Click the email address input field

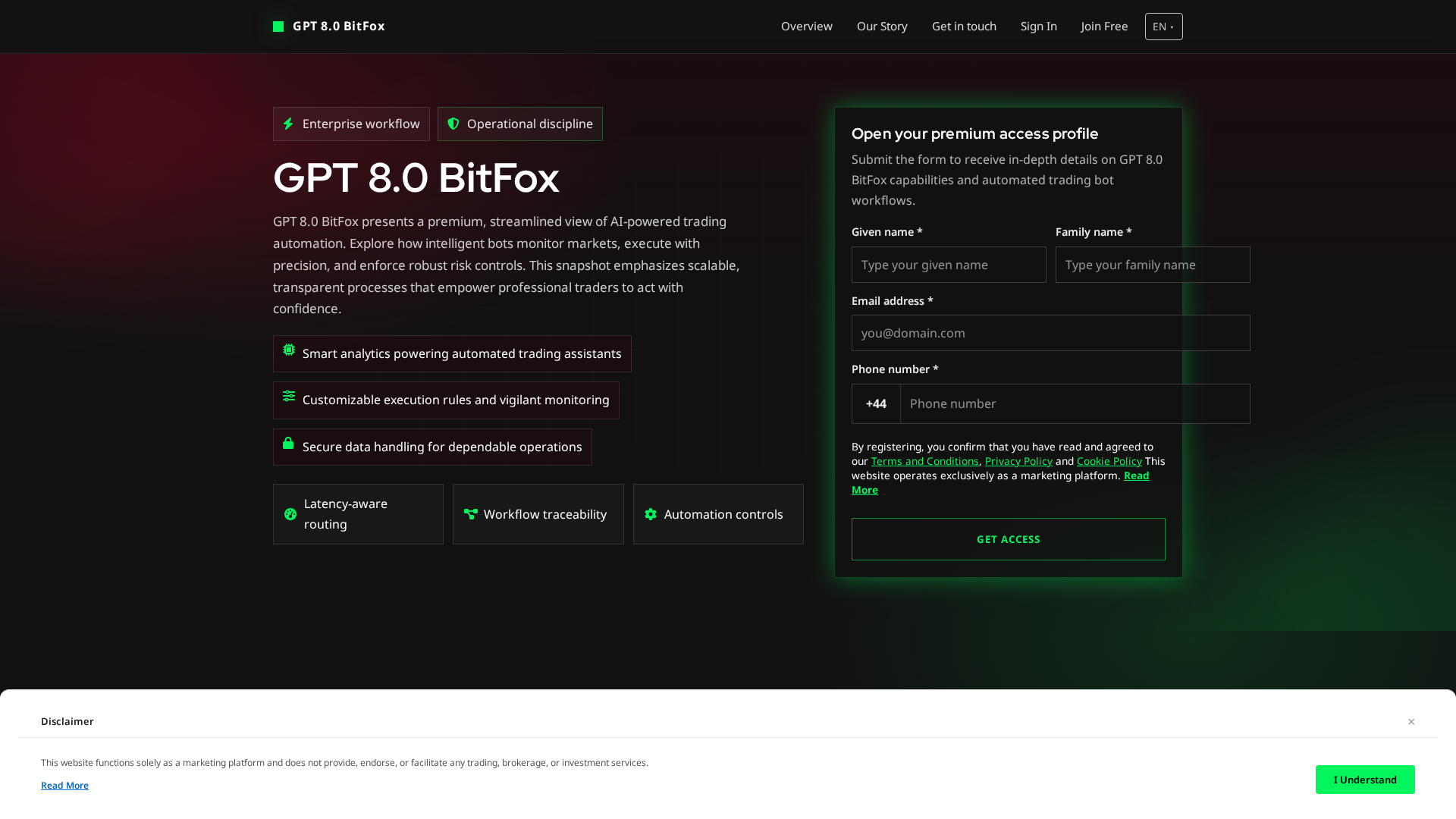[x=1050, y=333]
